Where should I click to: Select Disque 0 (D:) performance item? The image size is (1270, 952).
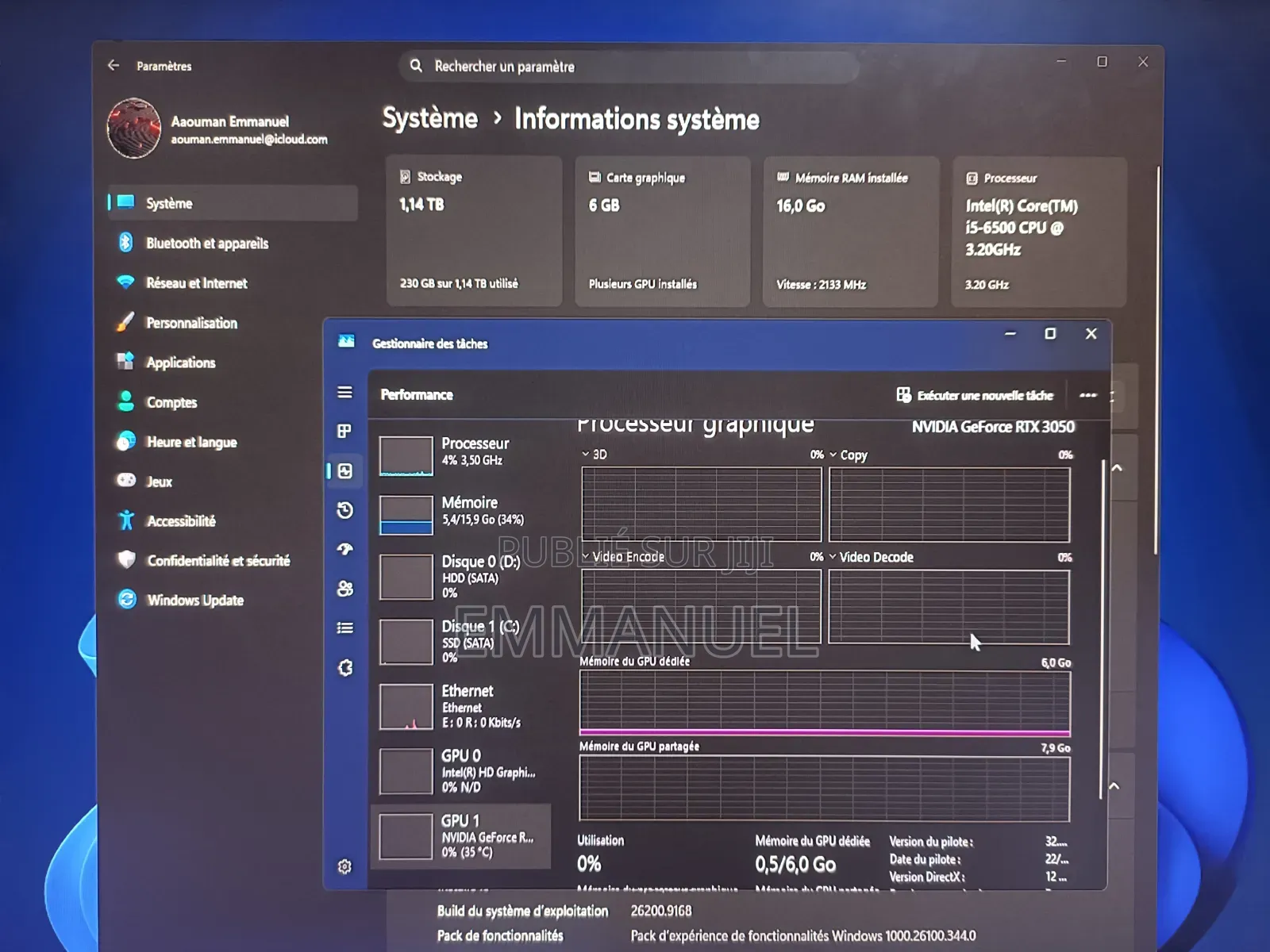461,577
